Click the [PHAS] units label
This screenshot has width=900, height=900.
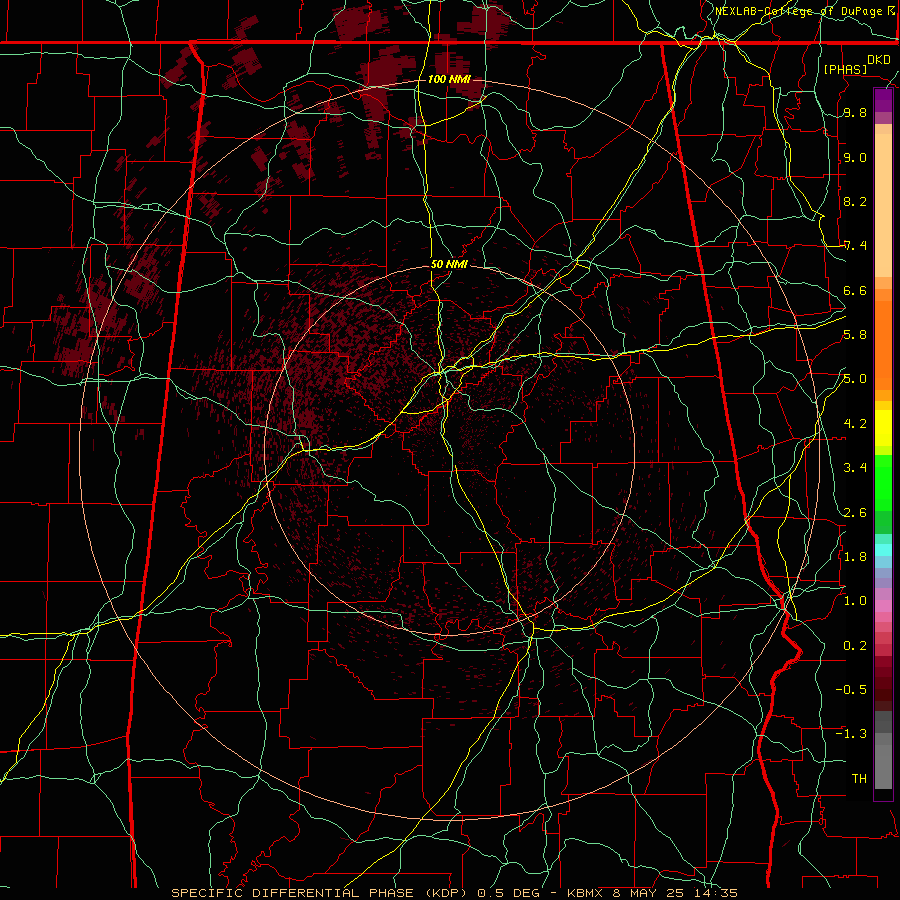coord(845,69)
